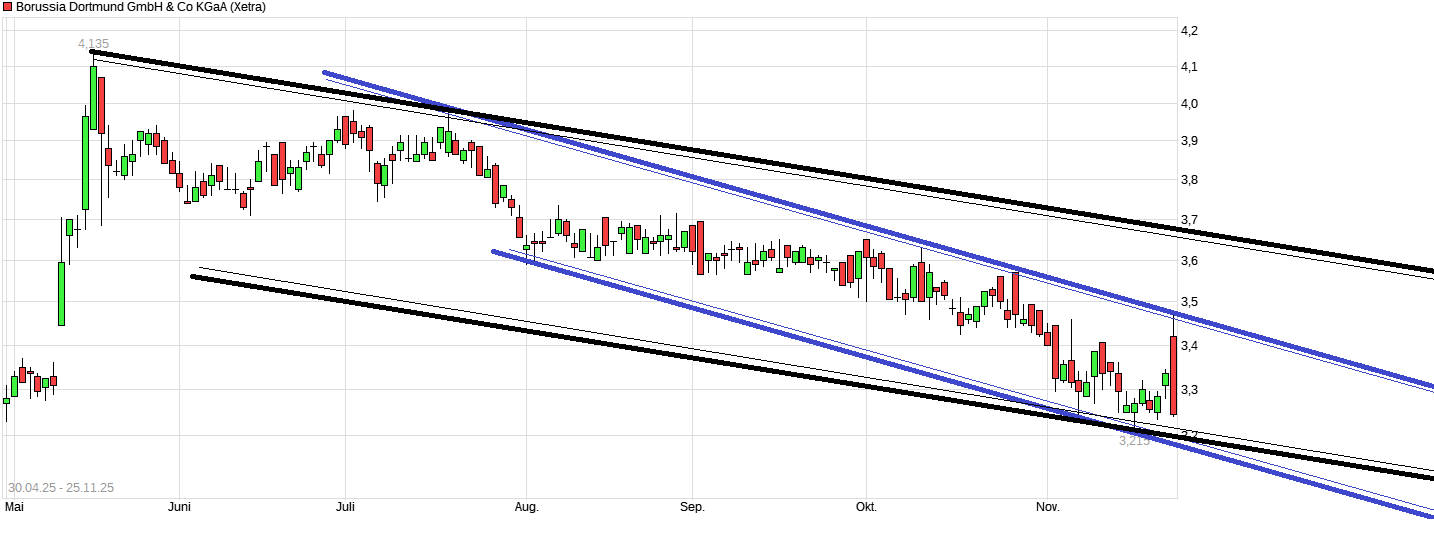Click the date range 30.04.25 - 25.11.25
The width and height of the screenshot is (1434, 535).
(61, 488)
